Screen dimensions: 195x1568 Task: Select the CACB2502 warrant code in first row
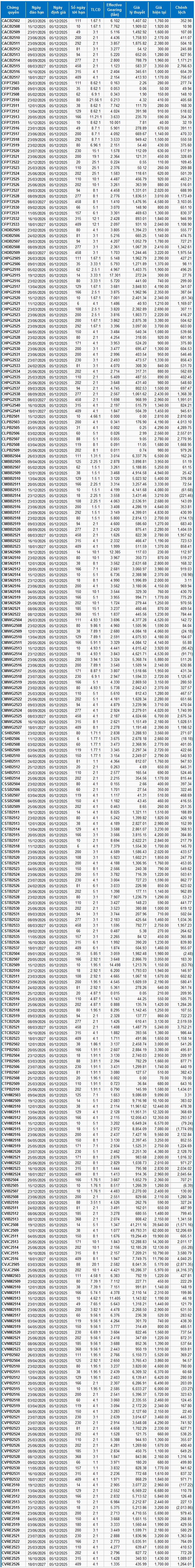click(11, 21)
